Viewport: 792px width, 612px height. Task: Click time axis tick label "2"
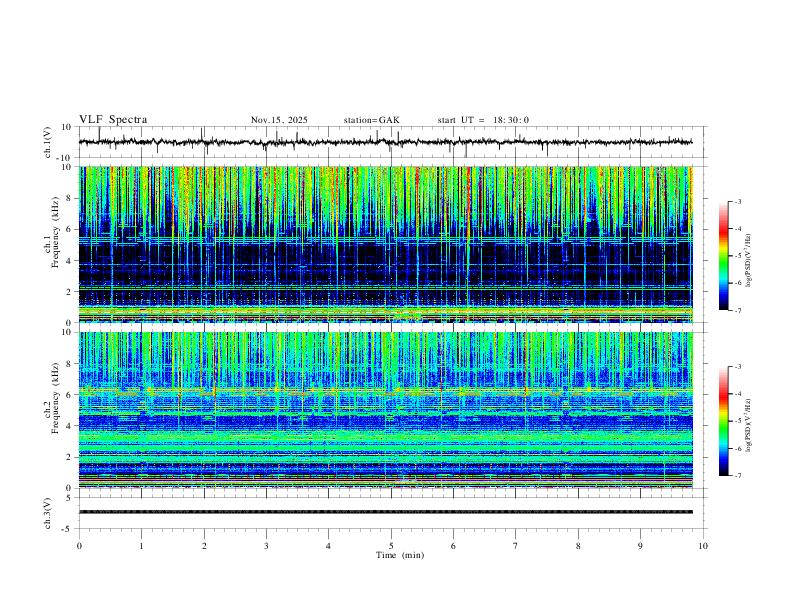204,546
